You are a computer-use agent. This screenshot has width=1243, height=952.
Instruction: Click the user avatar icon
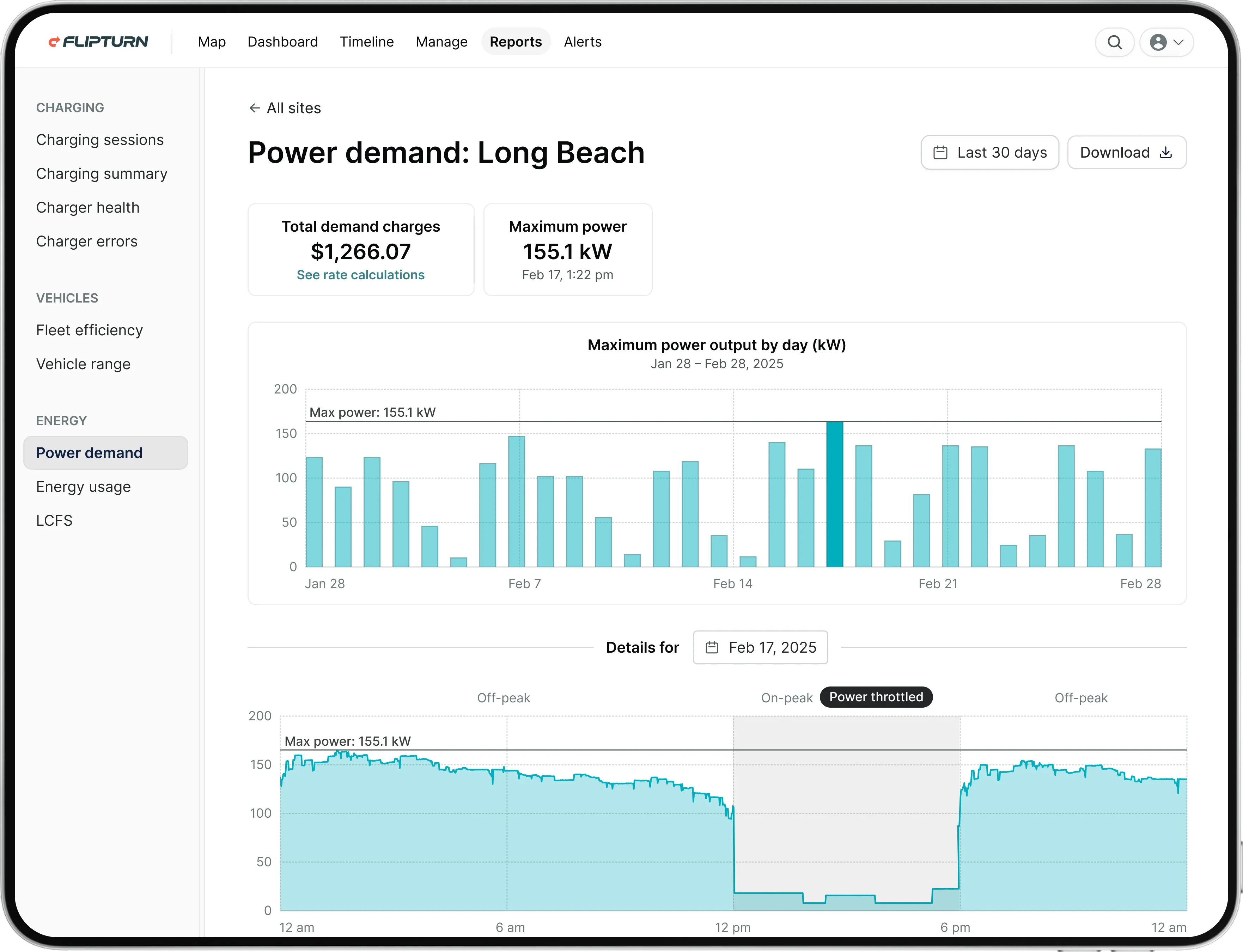tap(1158, 42)
